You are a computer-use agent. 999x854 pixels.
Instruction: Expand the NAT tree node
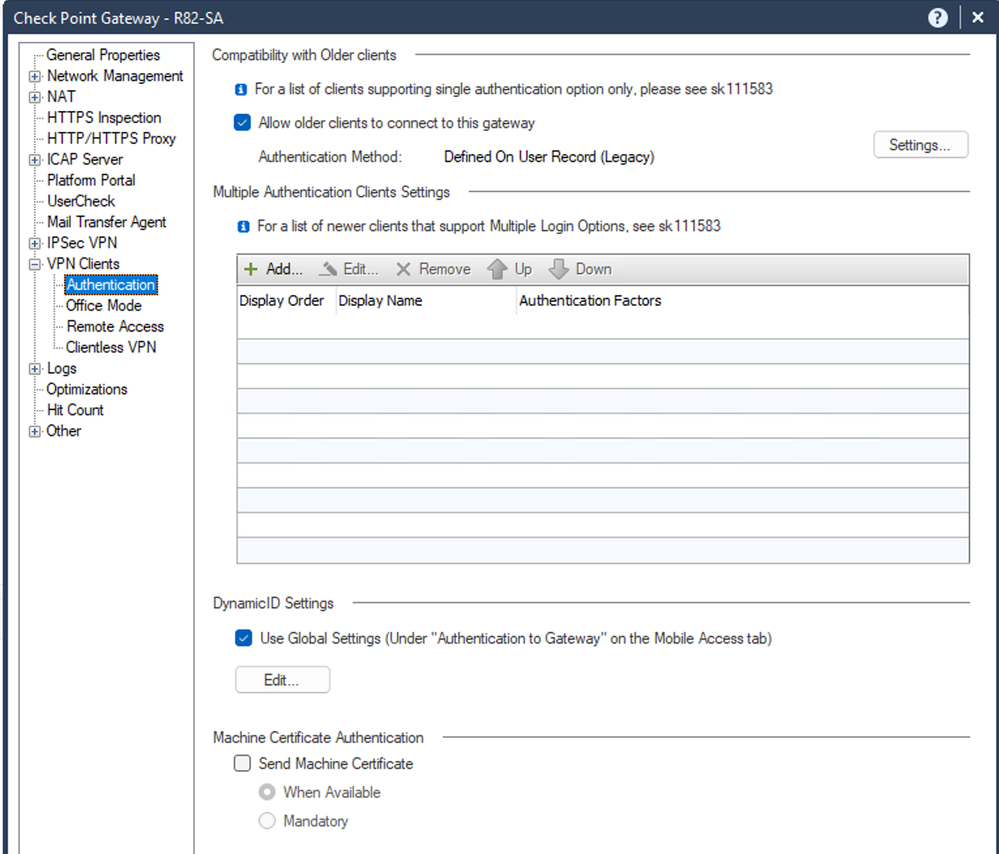coord(34,98)
